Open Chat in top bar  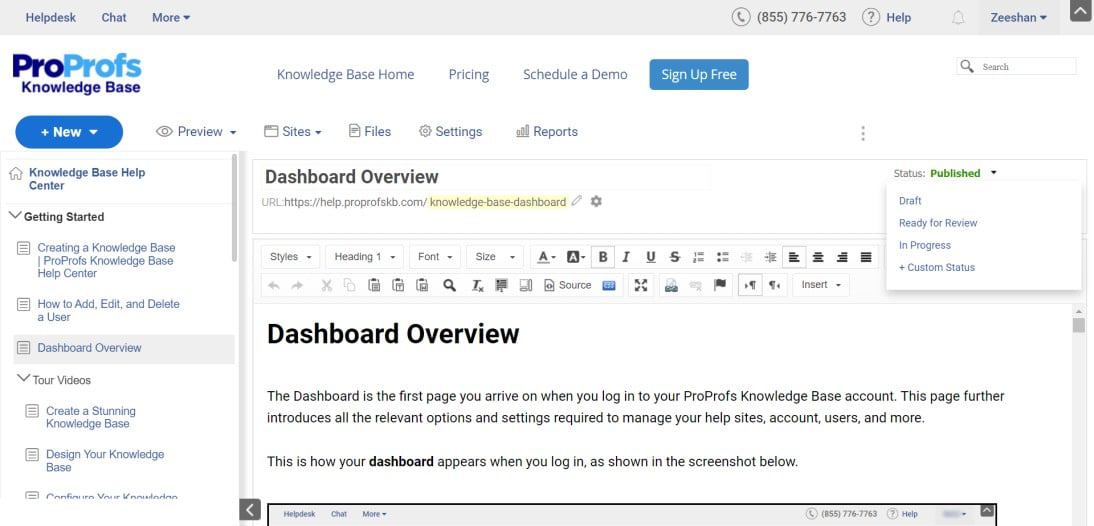pos(114,17)
